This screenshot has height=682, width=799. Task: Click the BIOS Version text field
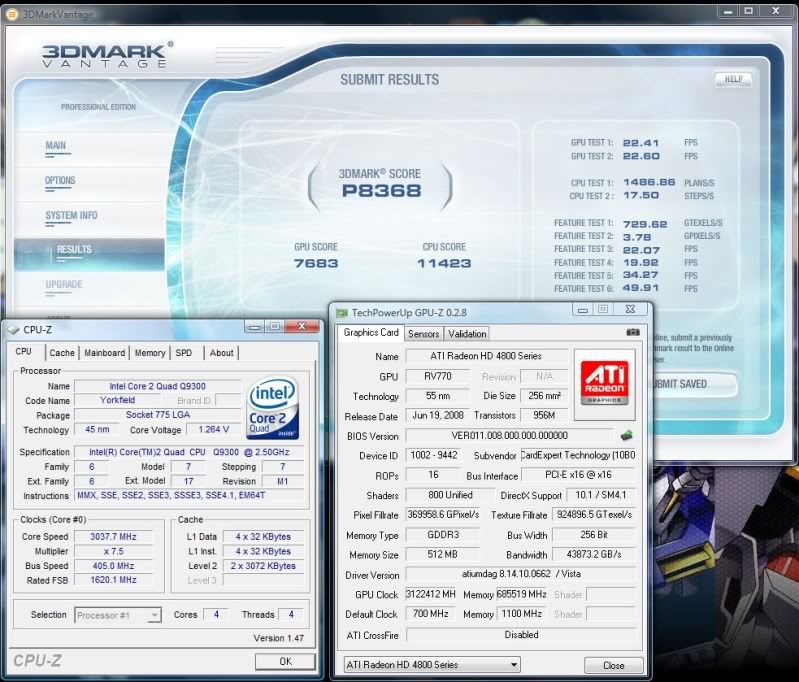pyautogui.click(x=509, y=436)
